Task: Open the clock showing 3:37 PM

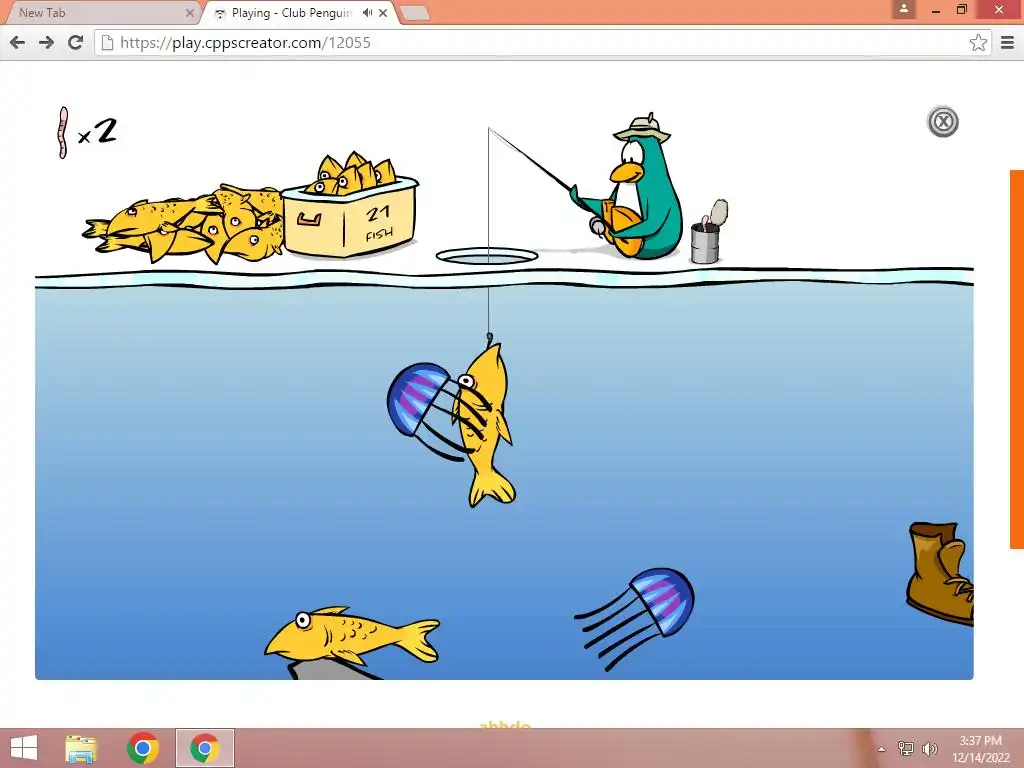Action: (980, 749)
